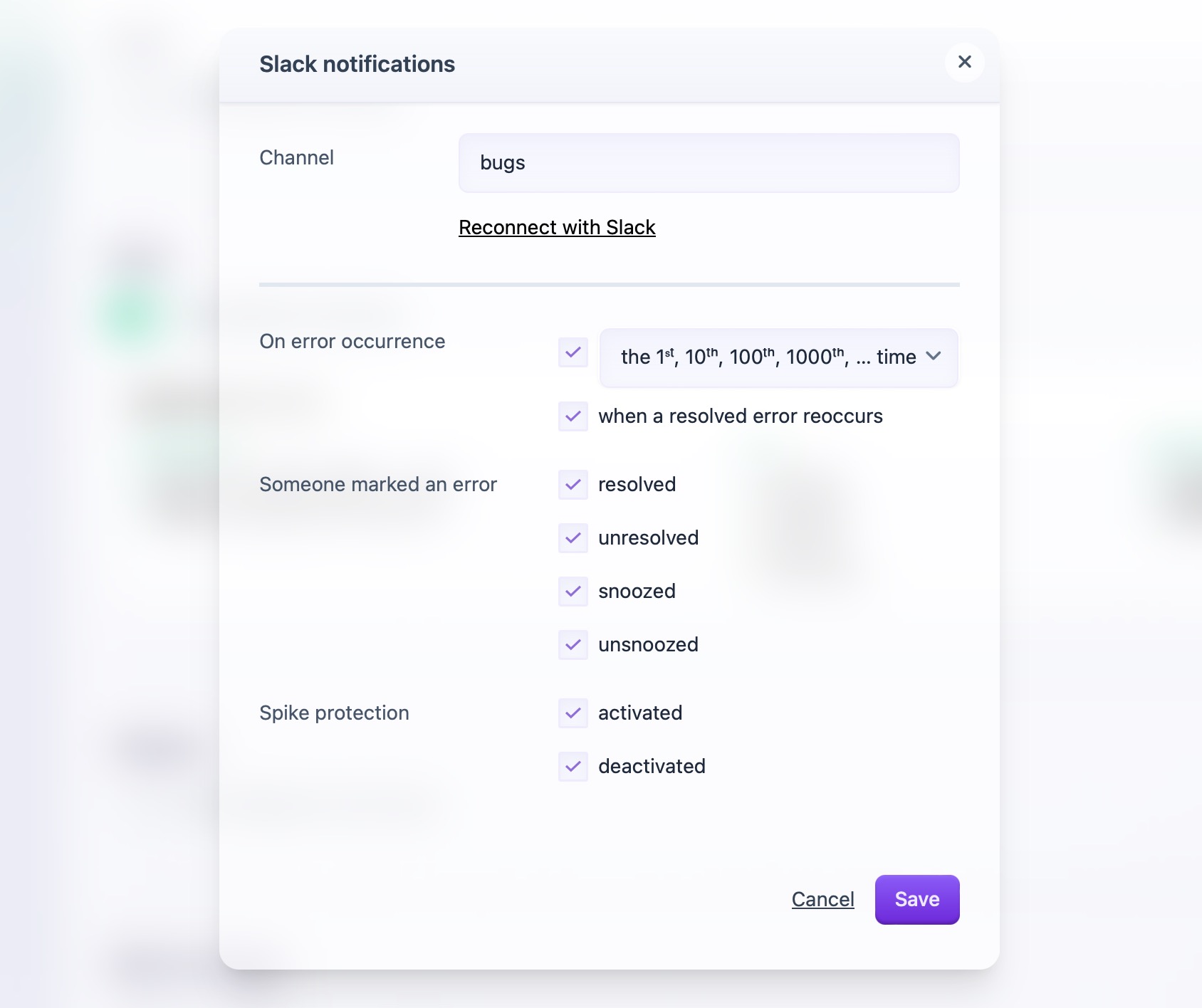Screen dimensions: 1202x1008
Task: Click the X icon to close the dialog
Action: coord(964,62)
